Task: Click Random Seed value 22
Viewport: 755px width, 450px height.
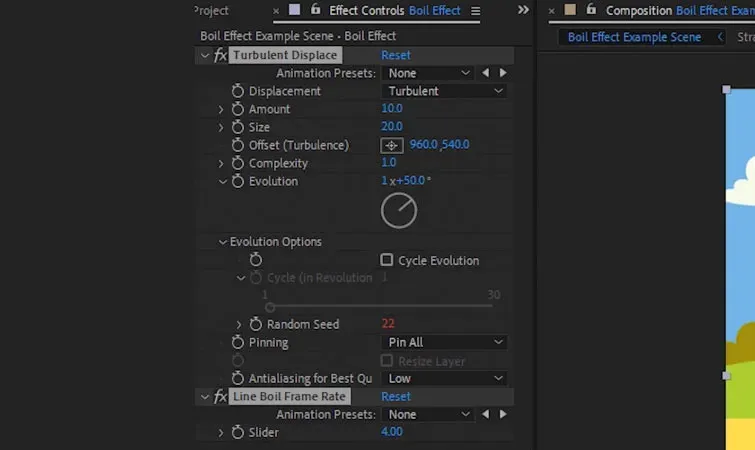Action: point(388,323)
